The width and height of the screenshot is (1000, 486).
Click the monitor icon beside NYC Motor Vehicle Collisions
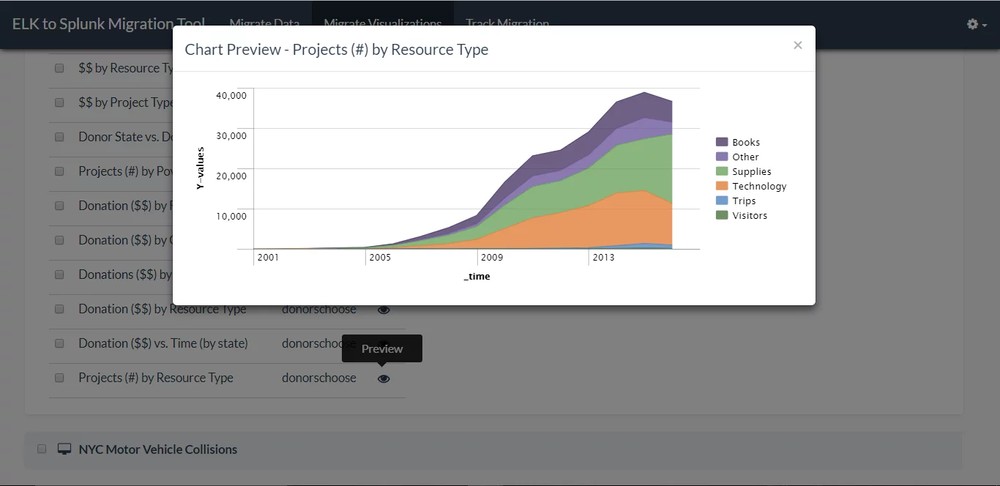[64, 450]
